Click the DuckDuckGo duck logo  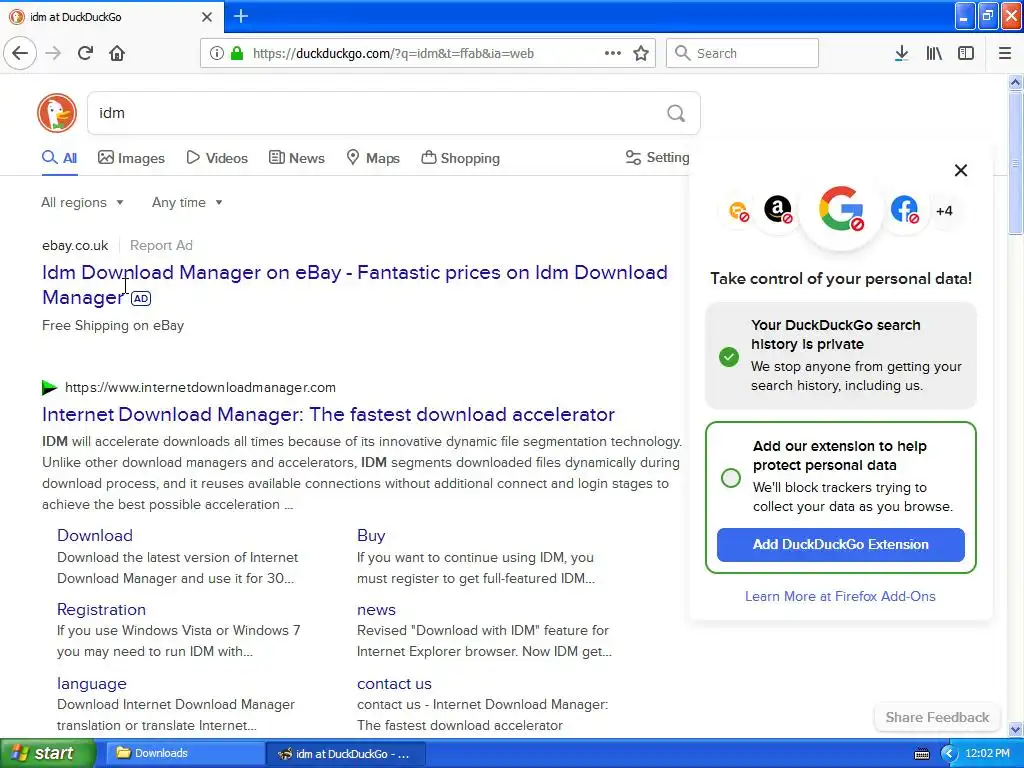click(57, 113)
